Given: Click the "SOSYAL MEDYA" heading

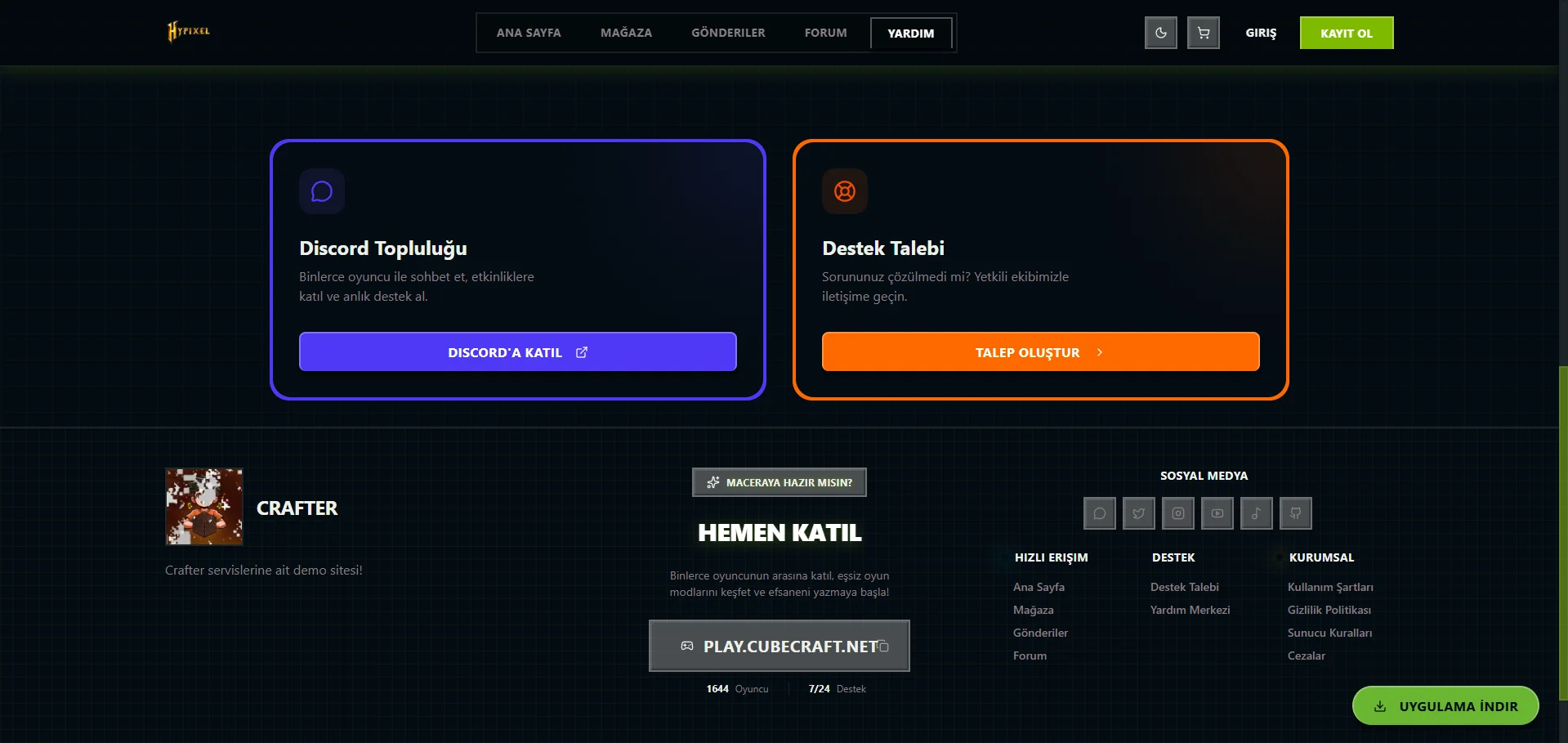Looking at the screenshot, I should pos(1204,476).
